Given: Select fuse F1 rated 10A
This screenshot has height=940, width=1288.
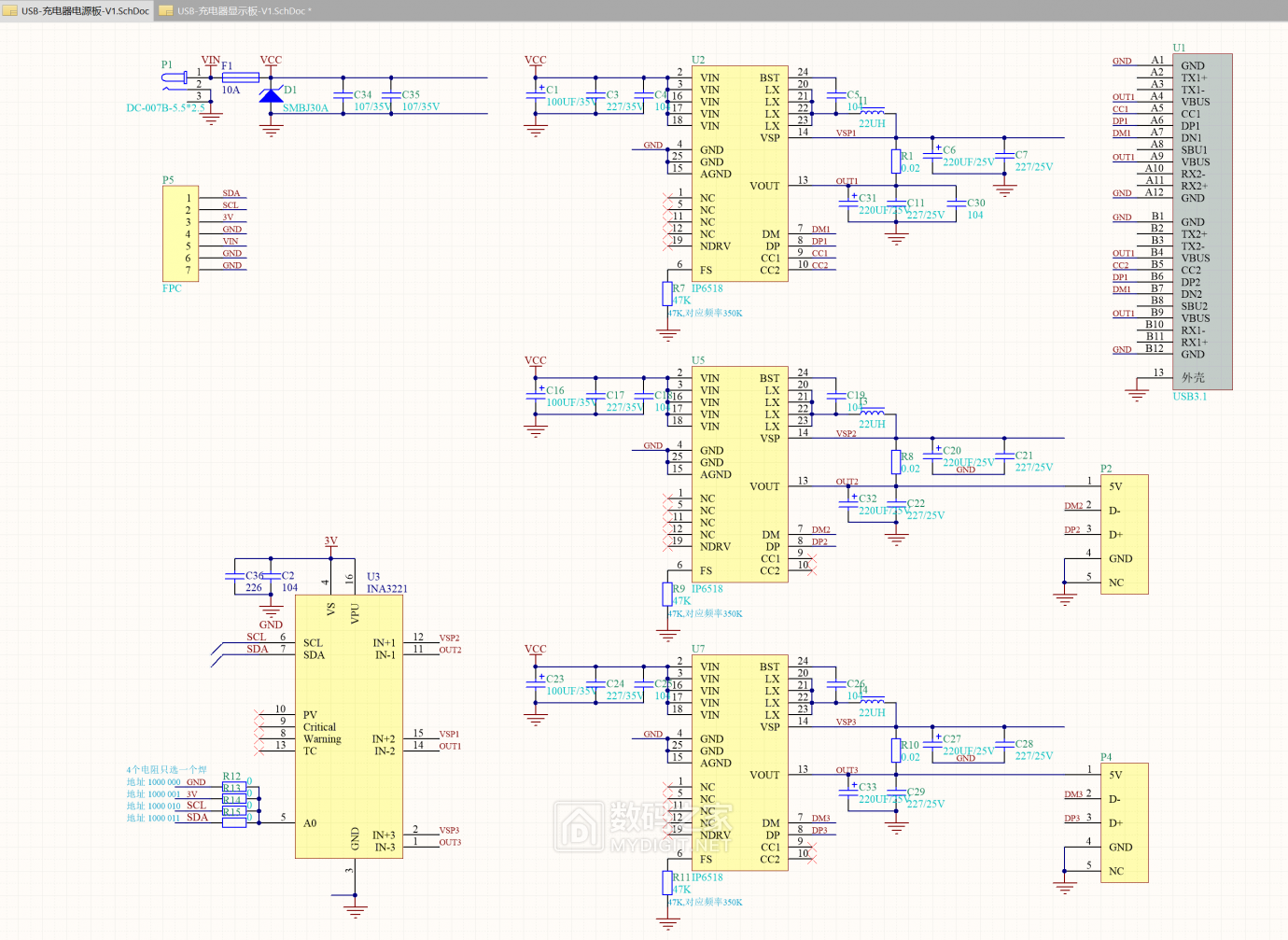Looking at the screenshot, I should pos(241,77).
